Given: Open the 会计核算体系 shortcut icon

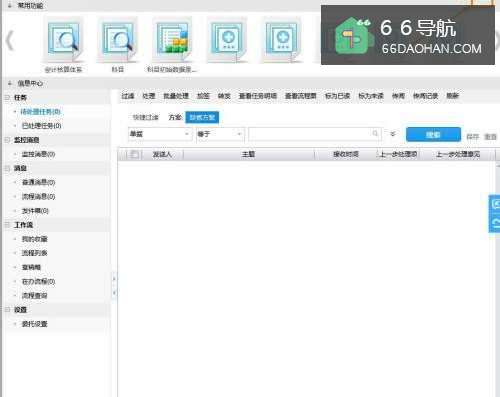Looking at the screenshot, I should pos(63,40).
